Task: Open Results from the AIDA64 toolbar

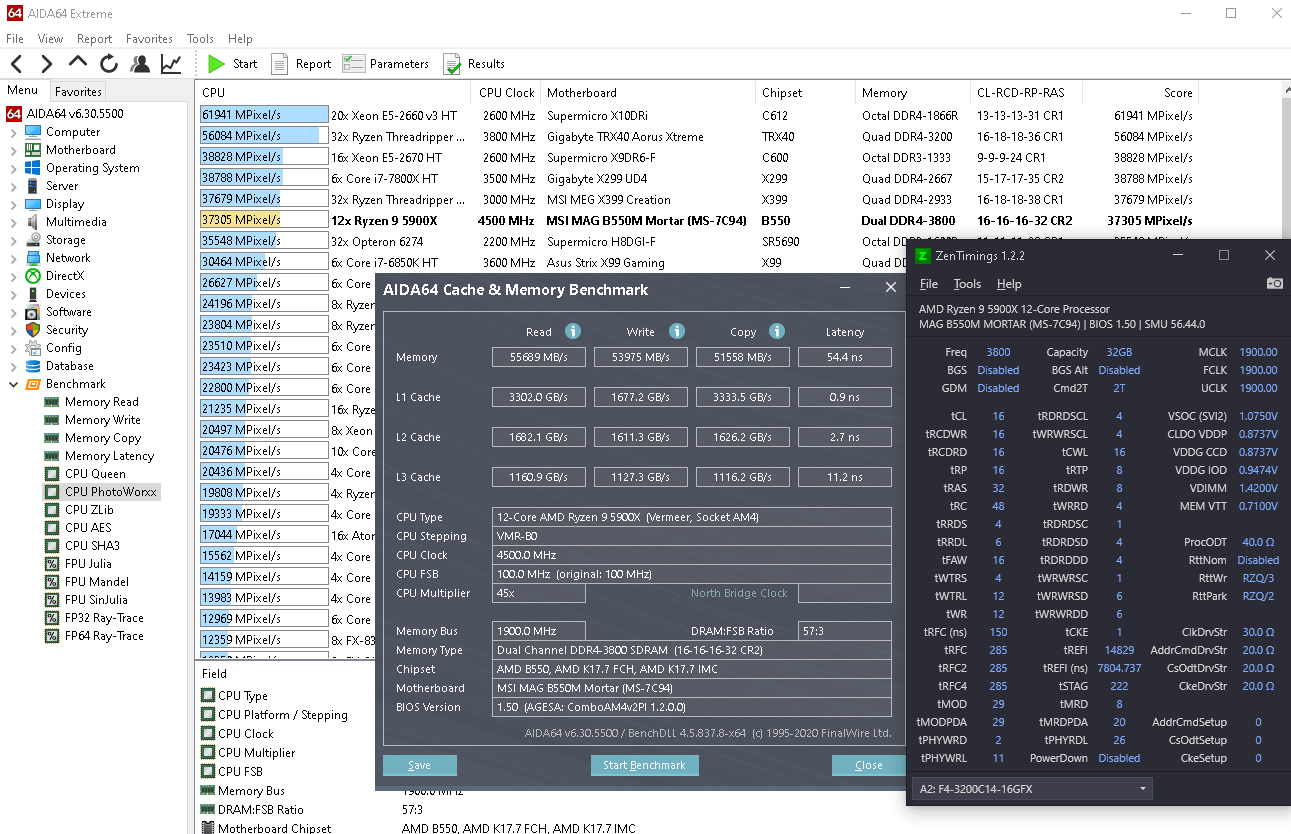Action: click(474, 64)
